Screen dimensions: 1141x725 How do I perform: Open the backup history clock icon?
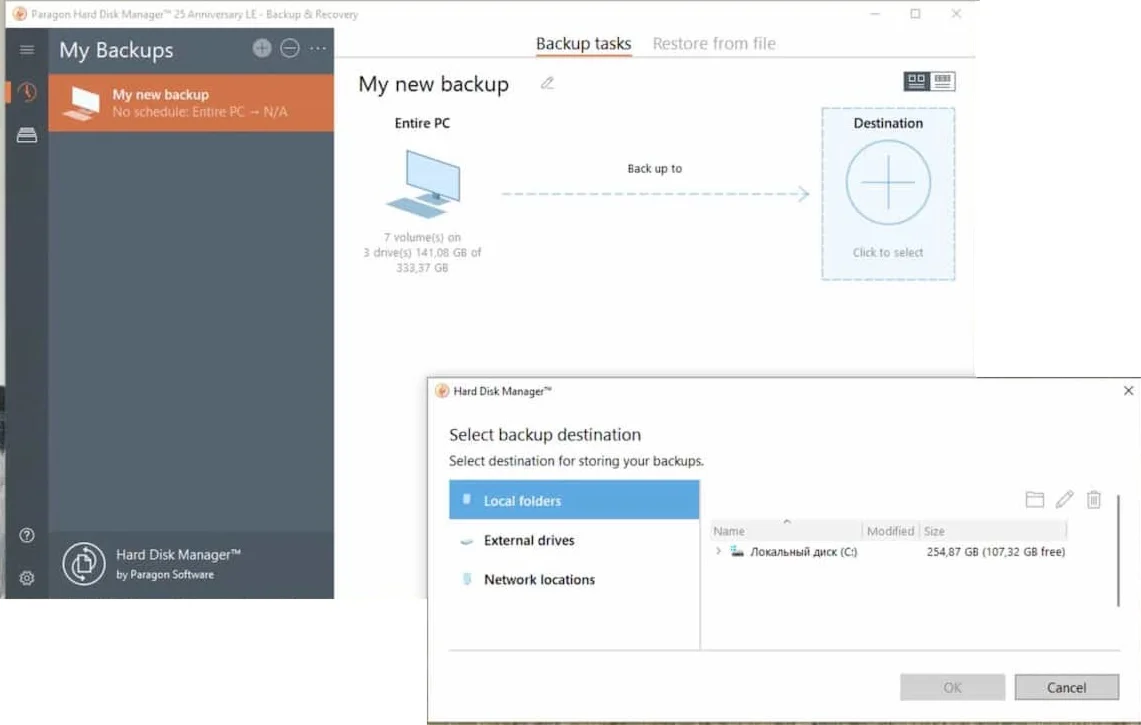point(27,92)
